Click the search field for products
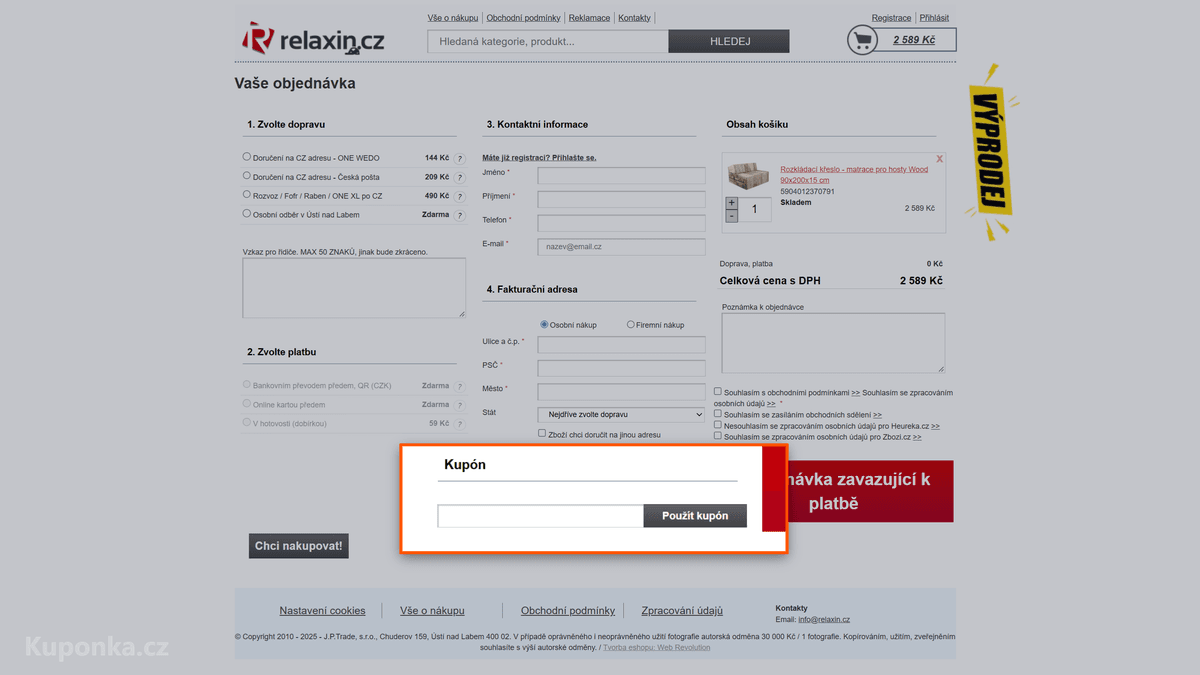 (548, 41)
